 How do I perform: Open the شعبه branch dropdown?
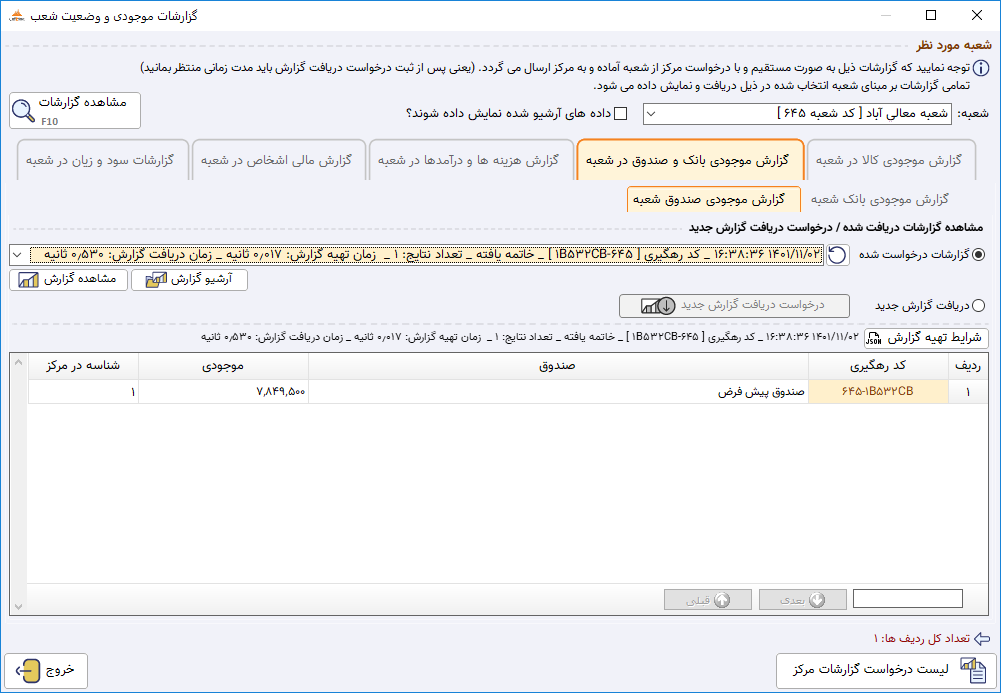[797, 114]
